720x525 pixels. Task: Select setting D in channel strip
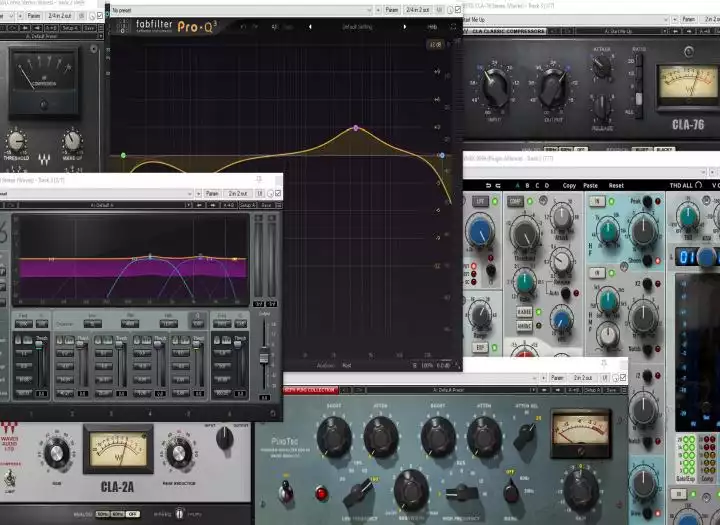tap(546, 186)
